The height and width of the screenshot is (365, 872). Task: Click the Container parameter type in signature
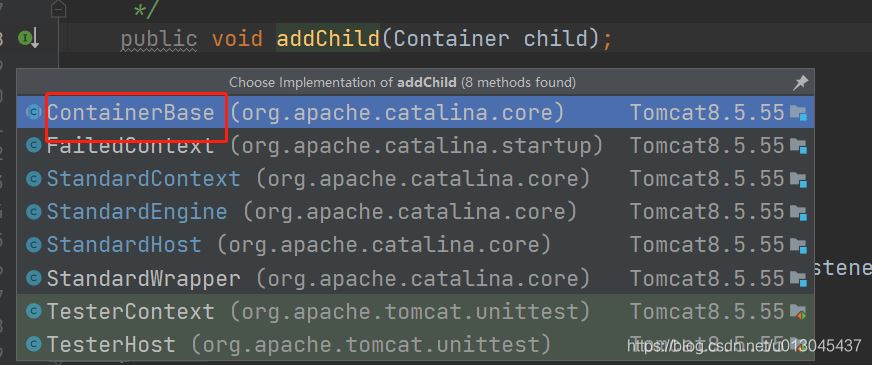451,39
